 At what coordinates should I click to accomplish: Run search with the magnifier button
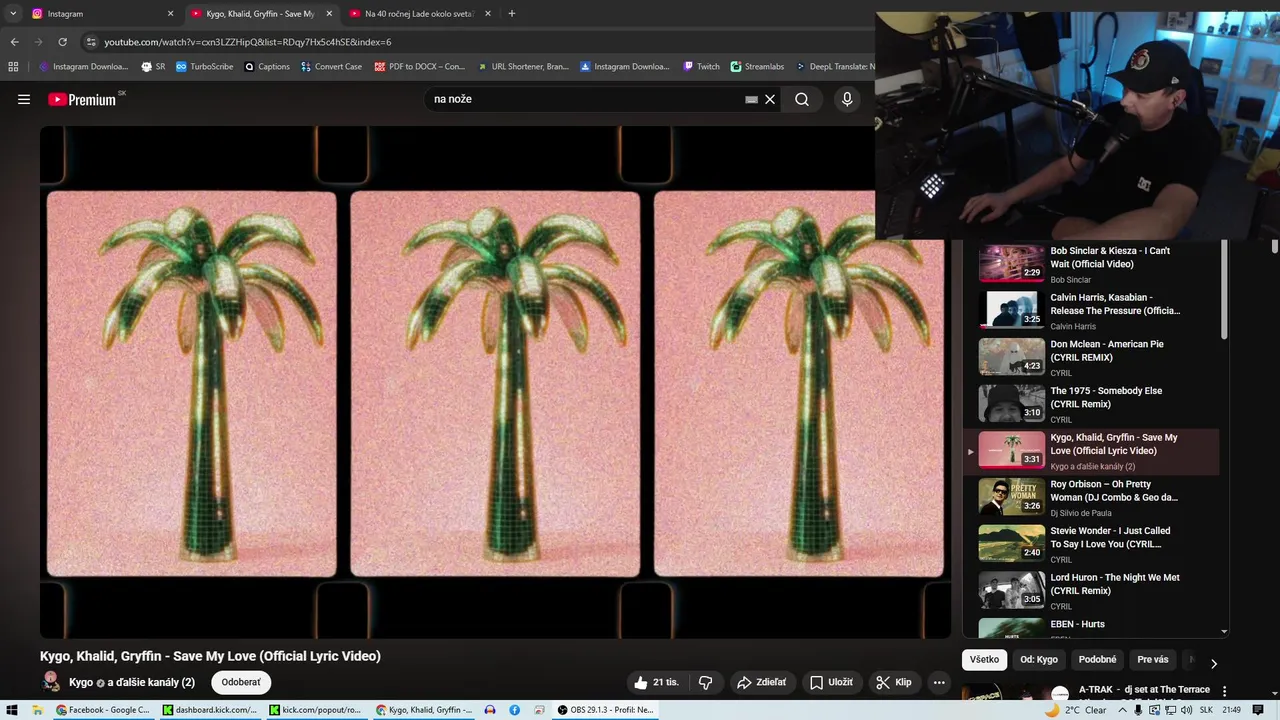(802, 99)
